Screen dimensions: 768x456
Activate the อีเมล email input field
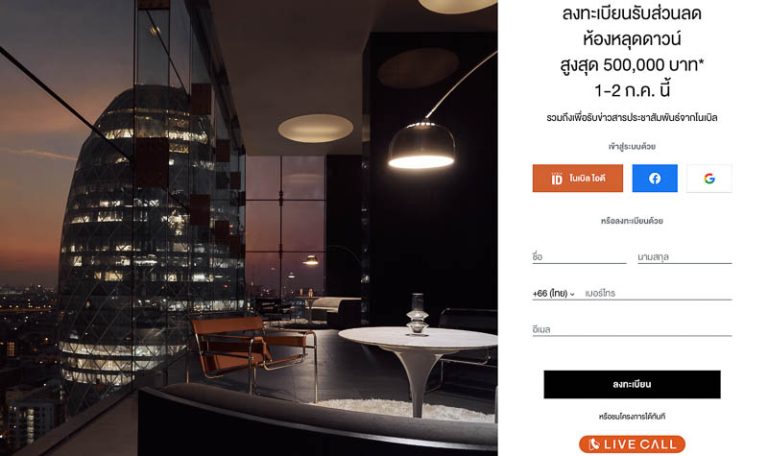click(x=632, y=330)
